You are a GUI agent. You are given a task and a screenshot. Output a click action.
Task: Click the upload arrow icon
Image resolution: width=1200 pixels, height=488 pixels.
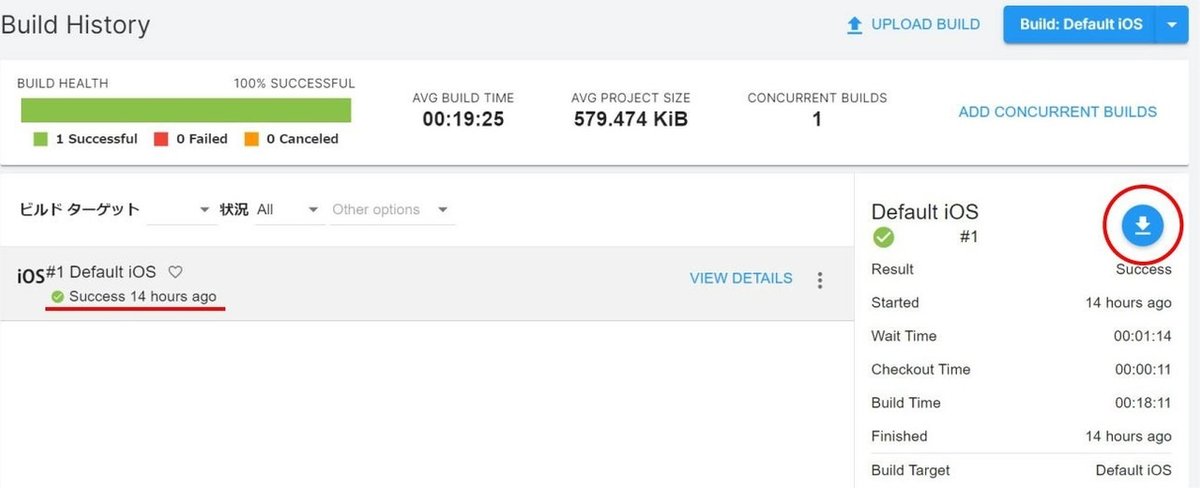pos(854,25)
